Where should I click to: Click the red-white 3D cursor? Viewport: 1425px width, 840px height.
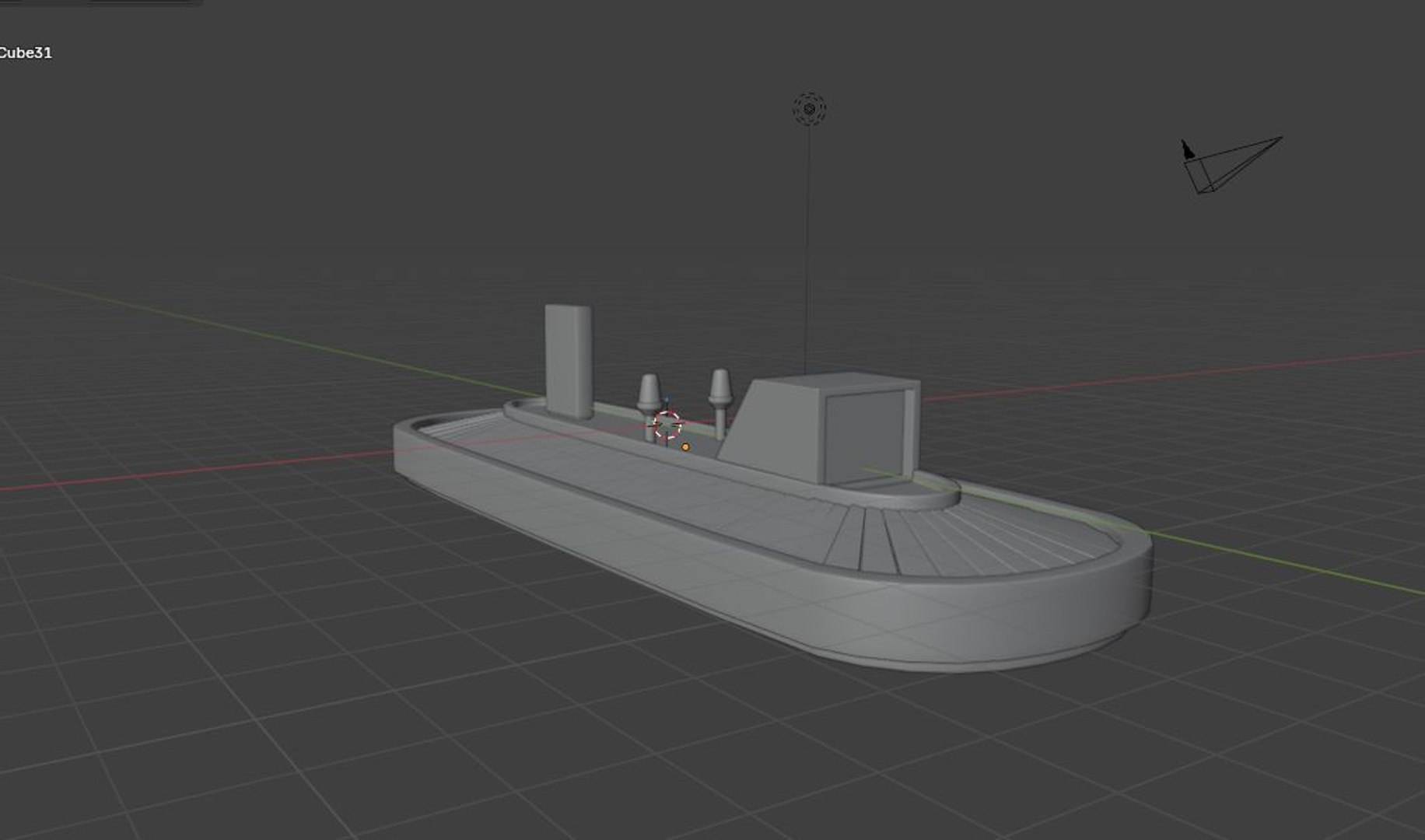(x=667, y=425)
